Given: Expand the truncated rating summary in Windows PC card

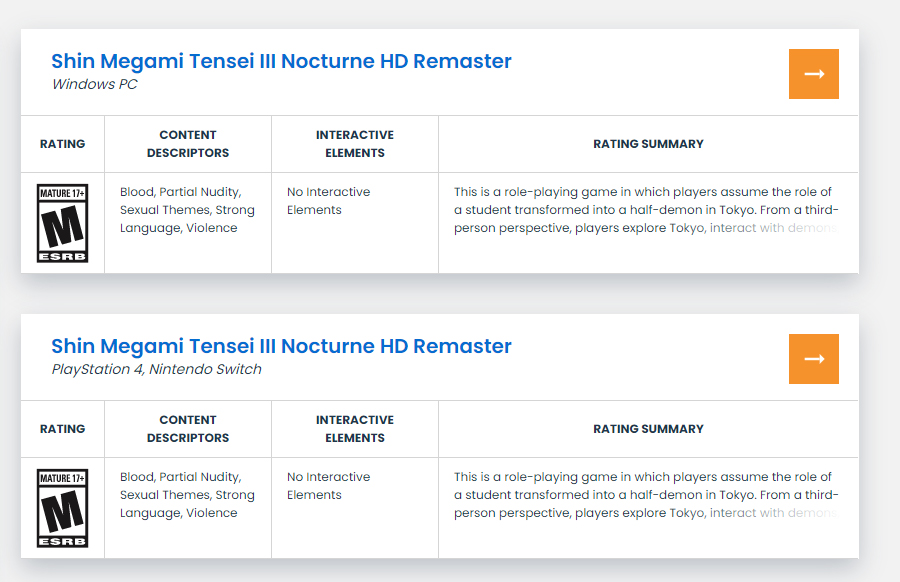Looking at the screenshot, I should [x=646, y=210].
